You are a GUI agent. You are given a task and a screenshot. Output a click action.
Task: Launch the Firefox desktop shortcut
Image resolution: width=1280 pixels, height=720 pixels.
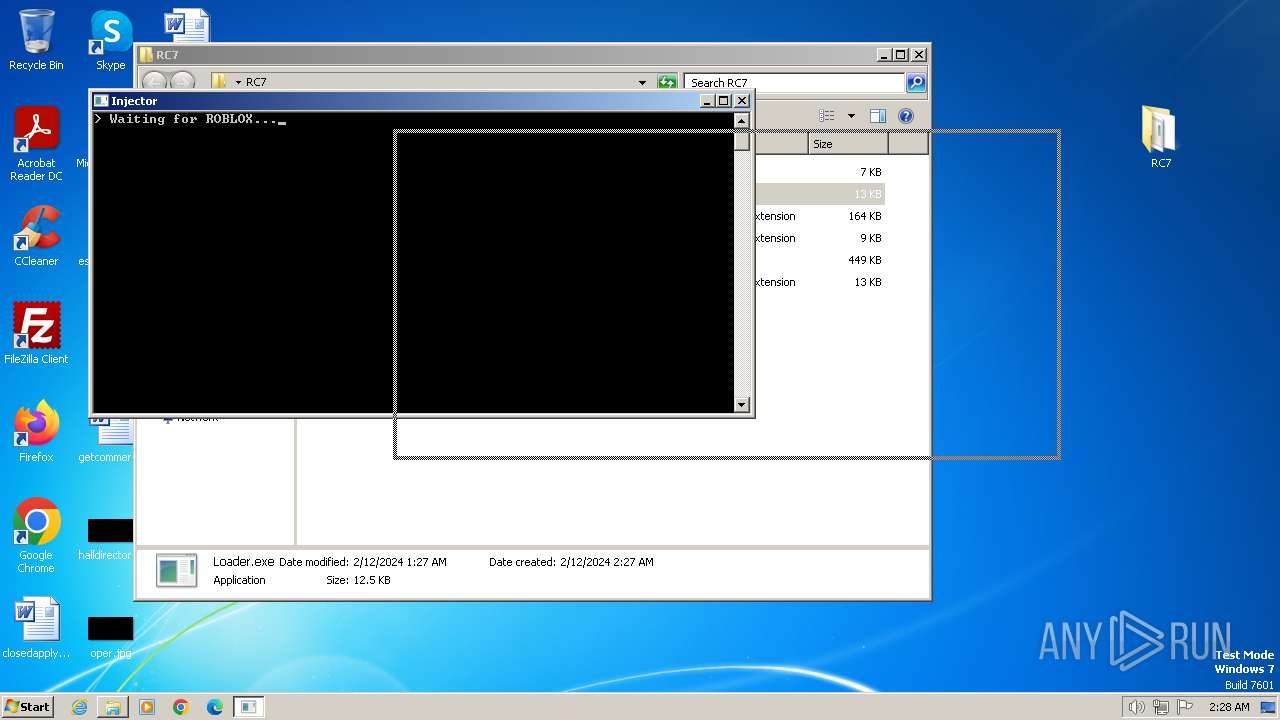click(x=36, y=432)
